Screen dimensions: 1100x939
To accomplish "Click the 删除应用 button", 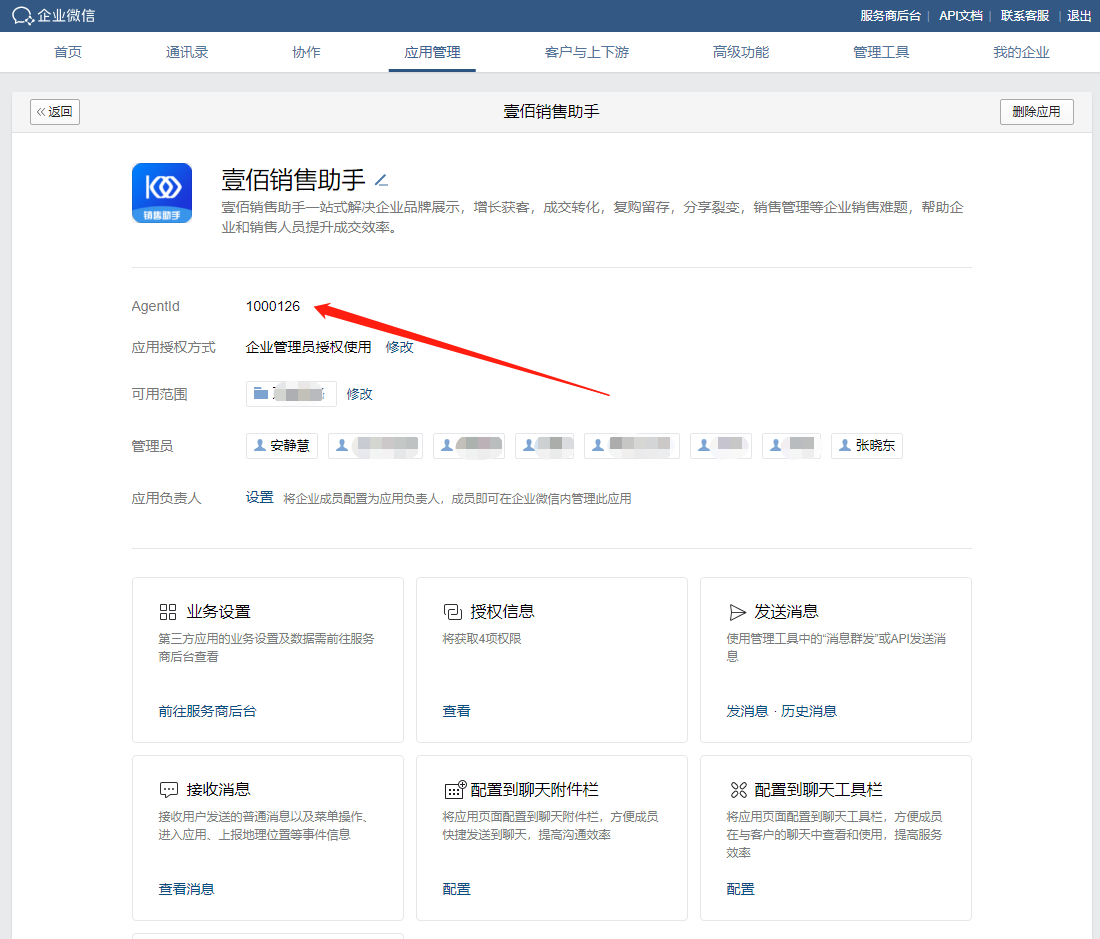I will [x=1037, y=112].
